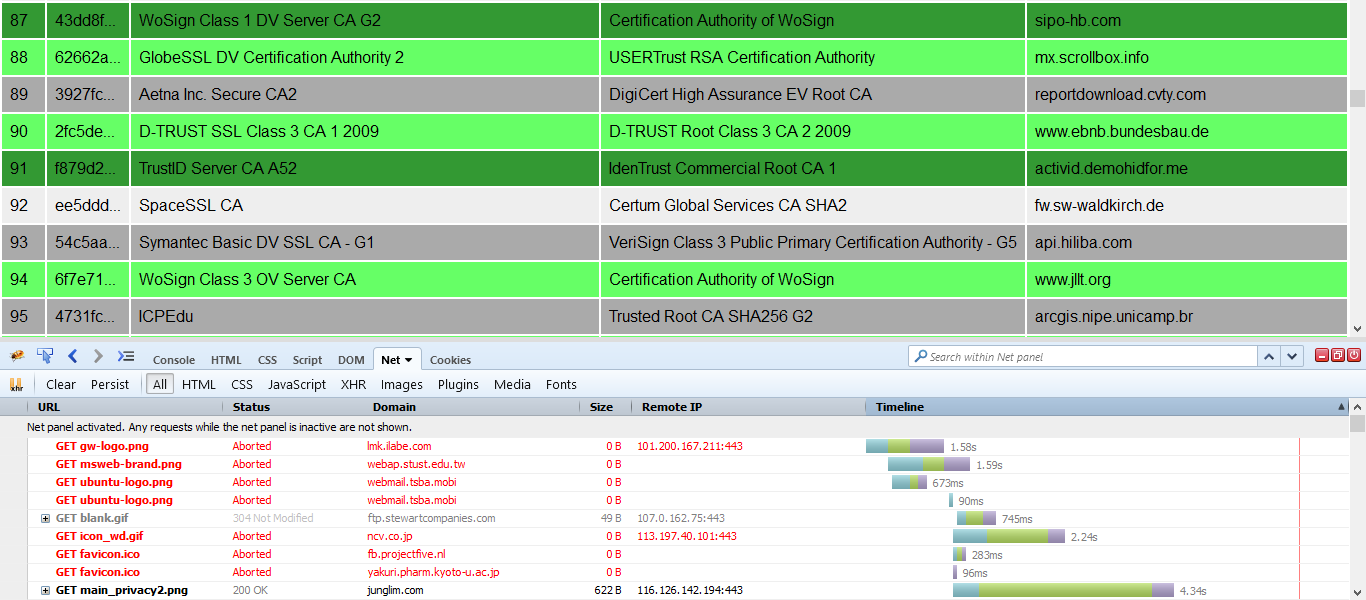This screenshot has width=1366, height=600.
Task: Select GlobeSSL DV Certification Authority 2 cell
Action: click(365, 57)
